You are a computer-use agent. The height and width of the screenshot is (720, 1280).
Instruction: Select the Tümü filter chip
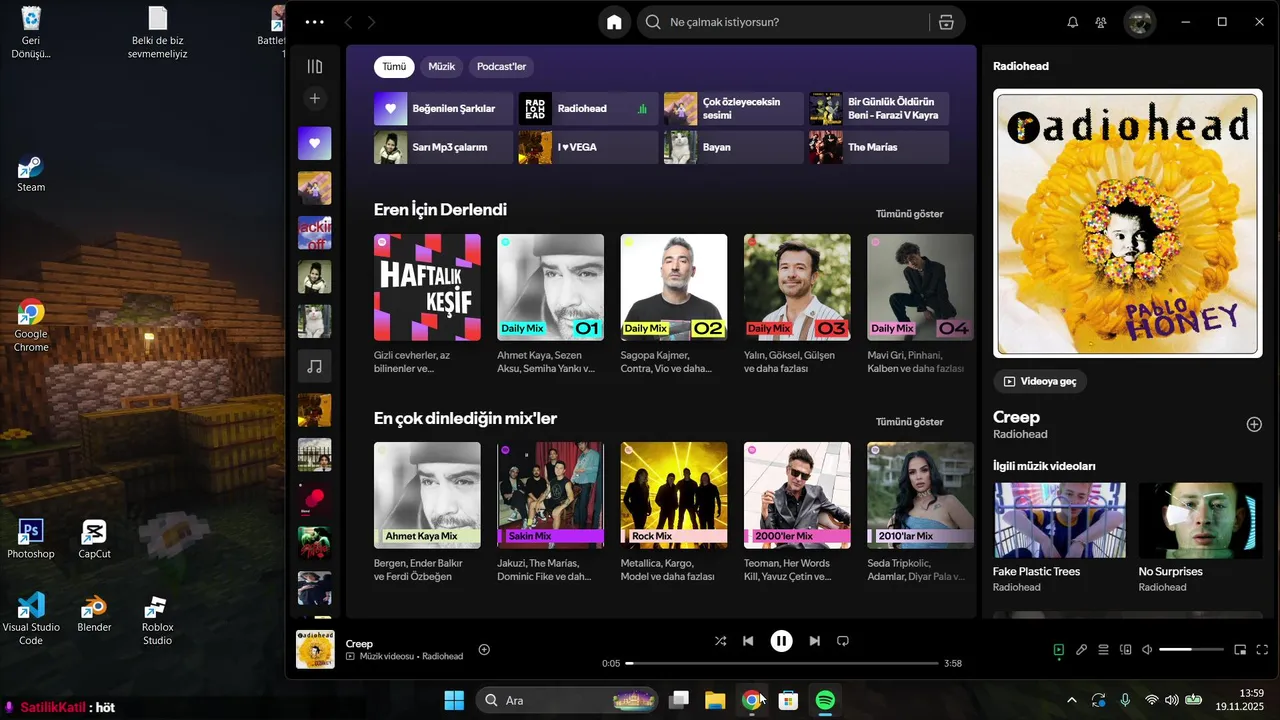[x=394, y=67]
